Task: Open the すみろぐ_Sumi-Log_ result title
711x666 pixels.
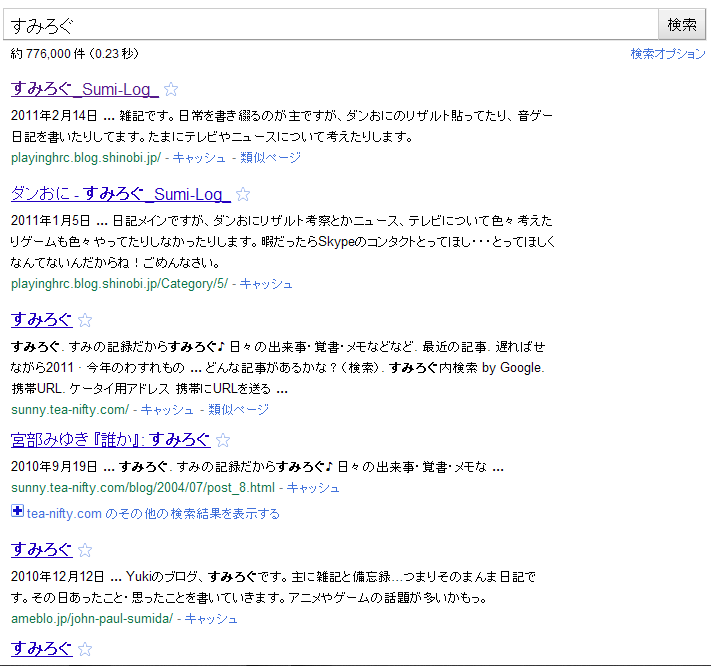Action: pos(85,89)
